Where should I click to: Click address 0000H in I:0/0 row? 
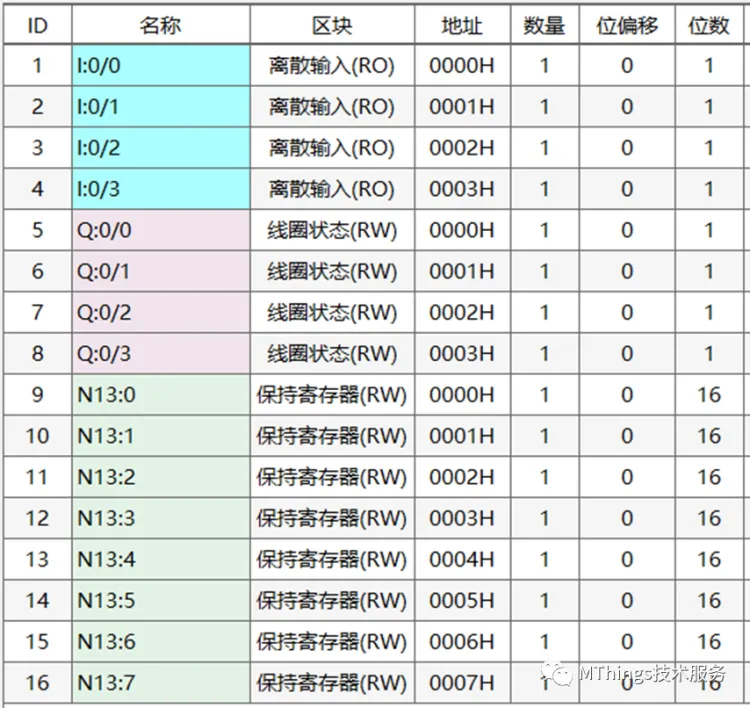(463, 66)
